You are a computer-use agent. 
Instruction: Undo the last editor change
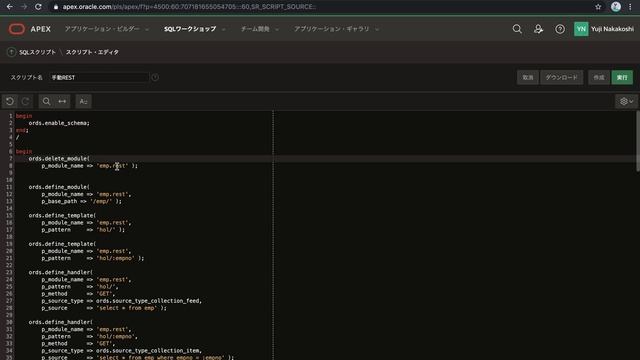tap(10, 101)
